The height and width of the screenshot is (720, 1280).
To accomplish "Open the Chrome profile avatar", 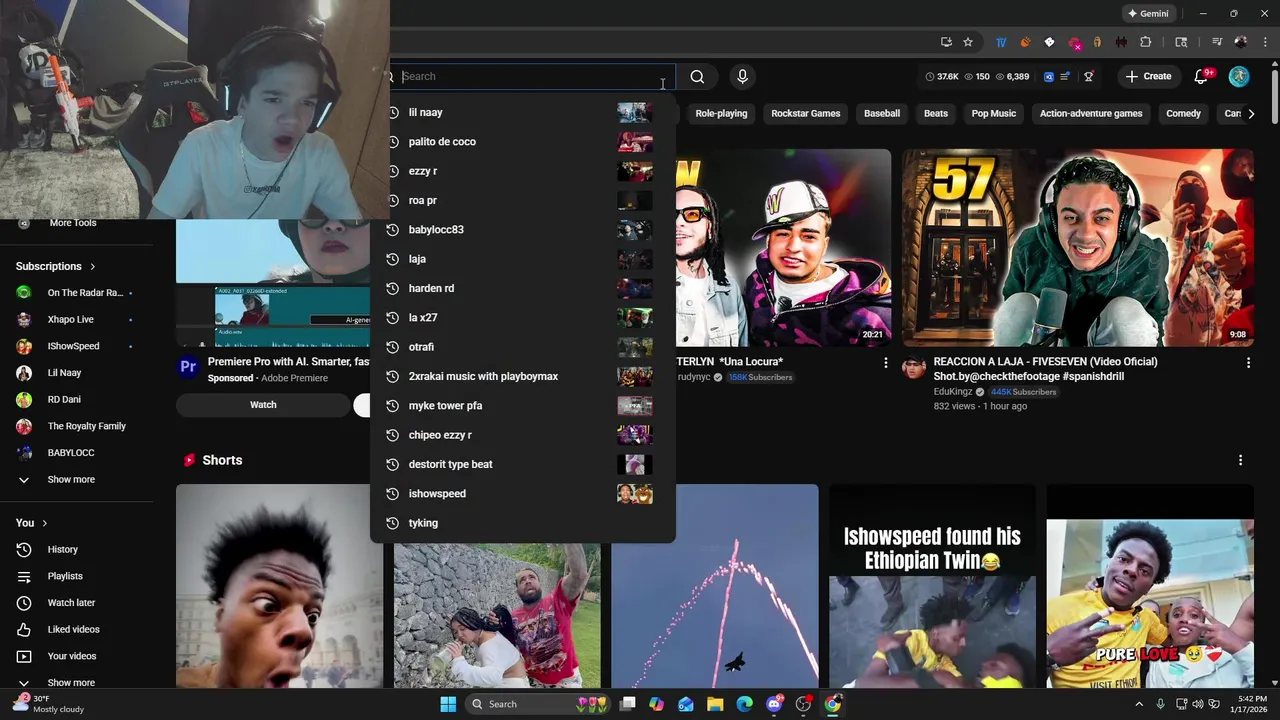I will coord(1241,42).
